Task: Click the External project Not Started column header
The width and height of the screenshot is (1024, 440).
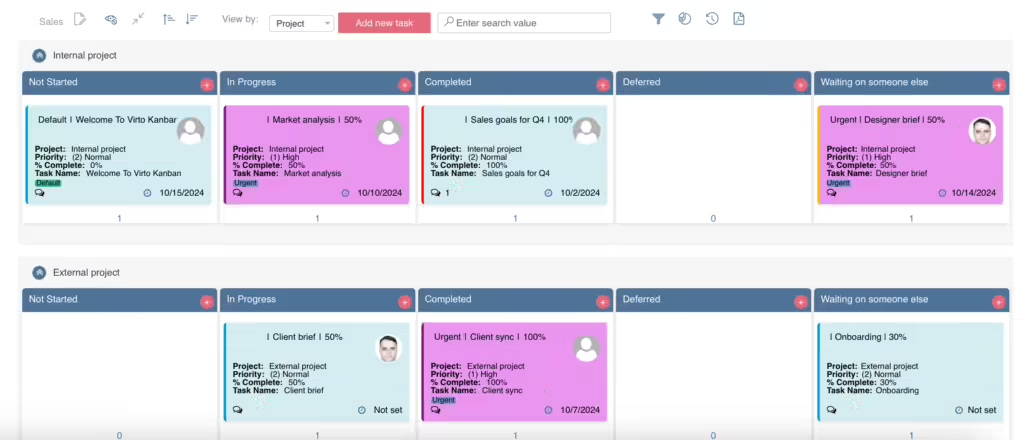Action: pos(120,300)
